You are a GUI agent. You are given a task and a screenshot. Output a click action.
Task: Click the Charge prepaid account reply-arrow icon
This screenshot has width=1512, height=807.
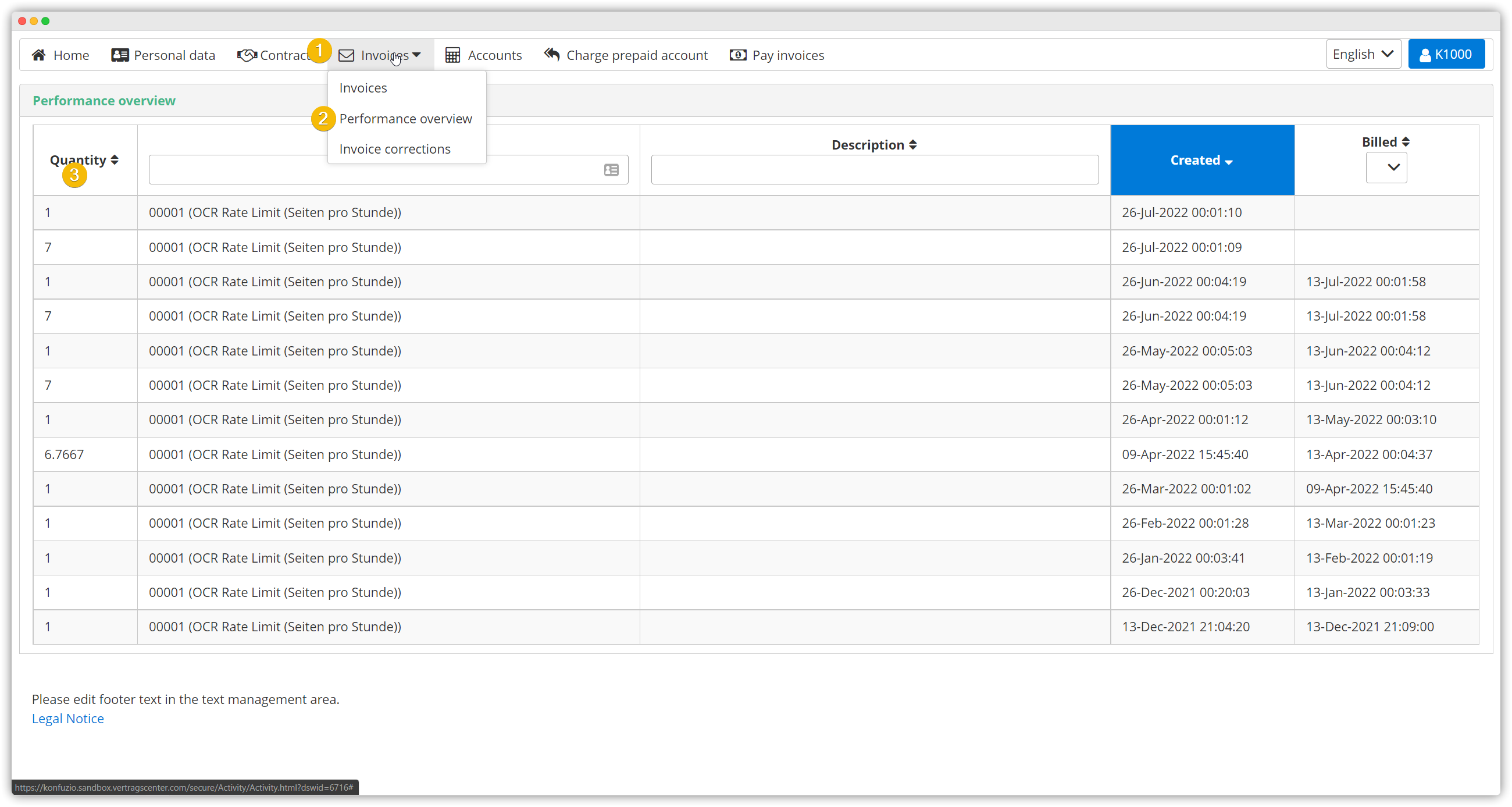[x=552, y=55]
